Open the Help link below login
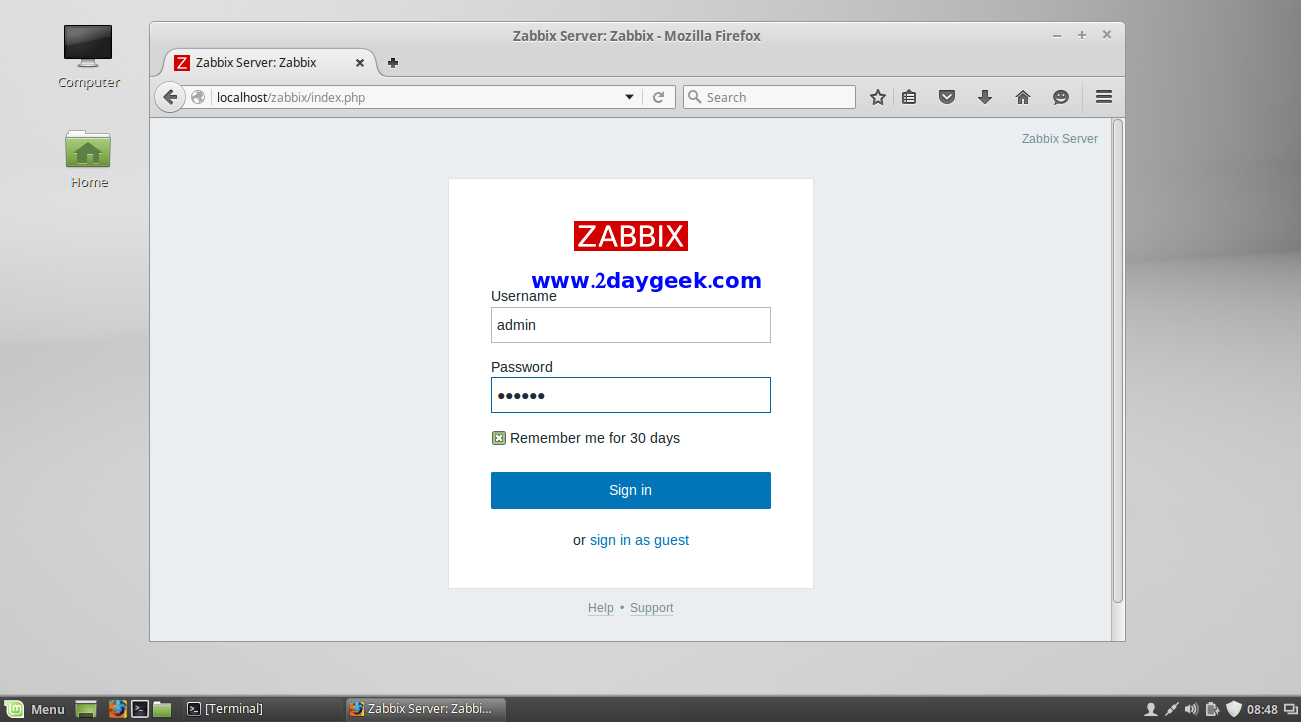 (601, 608)
